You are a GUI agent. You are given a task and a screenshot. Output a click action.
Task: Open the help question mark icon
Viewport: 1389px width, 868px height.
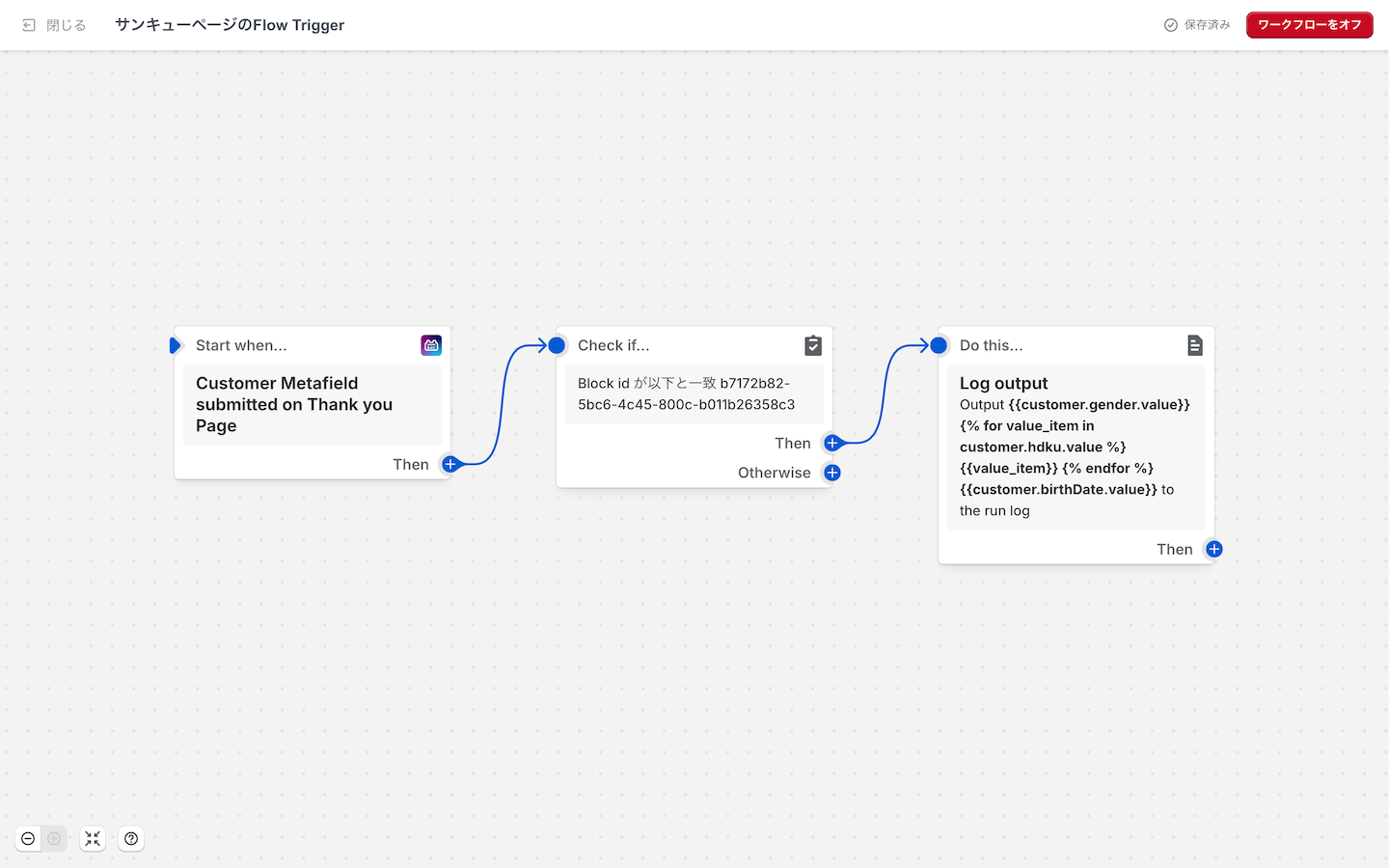click(131, 839)
